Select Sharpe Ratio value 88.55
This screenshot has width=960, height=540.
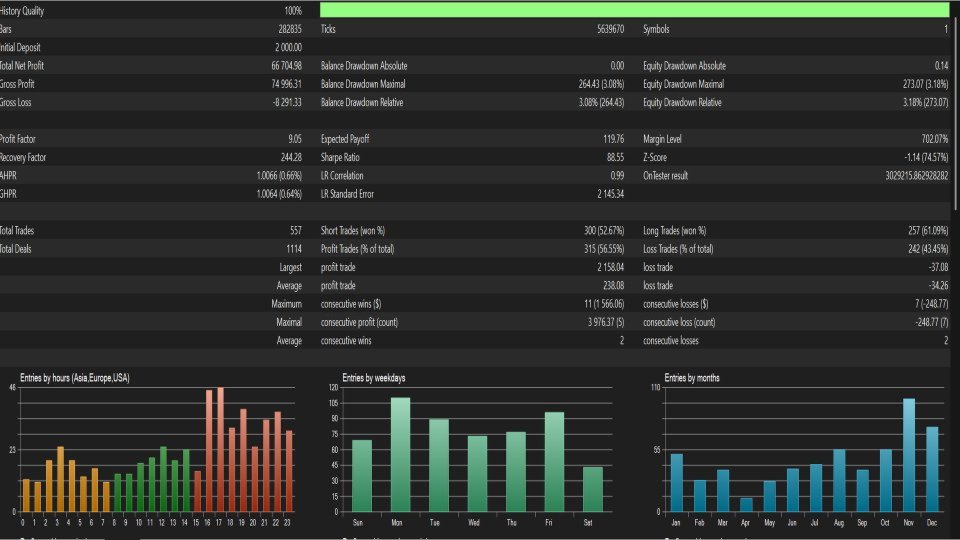pyautogui.click(x=615, y=157)
